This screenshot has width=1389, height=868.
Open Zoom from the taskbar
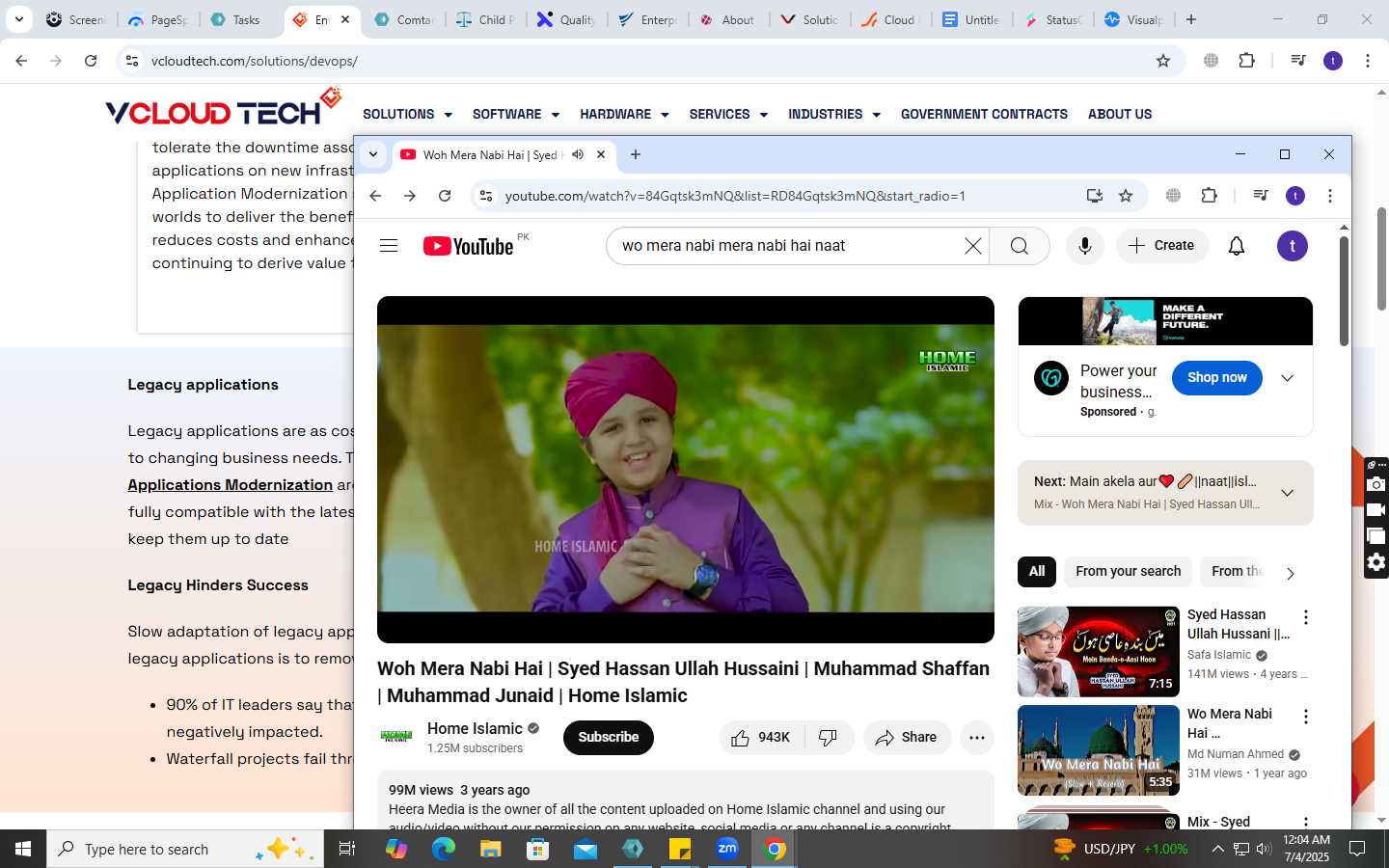tap(727, 849)
